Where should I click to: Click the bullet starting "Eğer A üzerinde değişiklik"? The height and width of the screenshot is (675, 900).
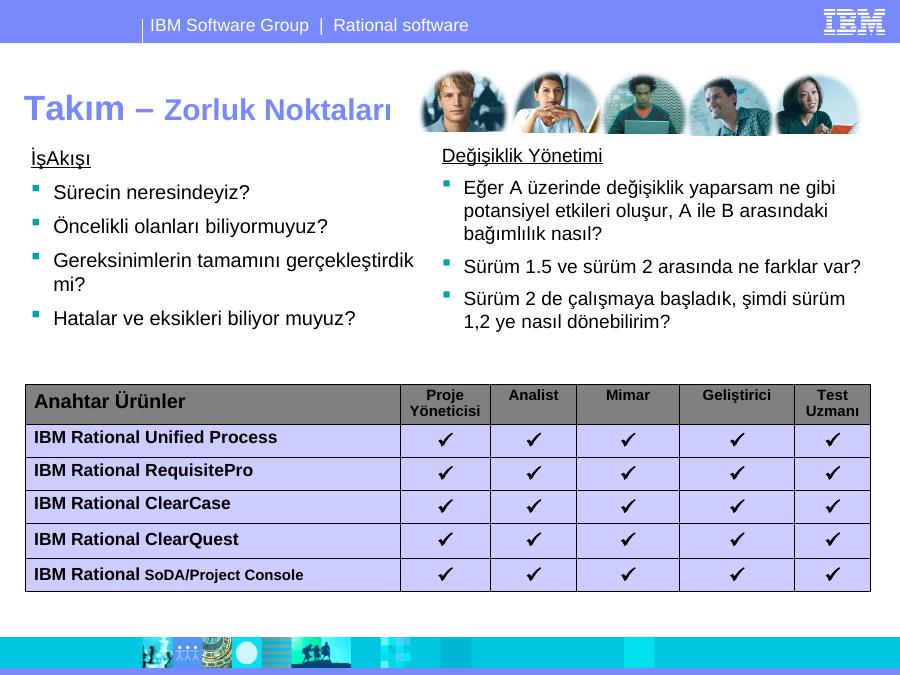click(649, 211)
